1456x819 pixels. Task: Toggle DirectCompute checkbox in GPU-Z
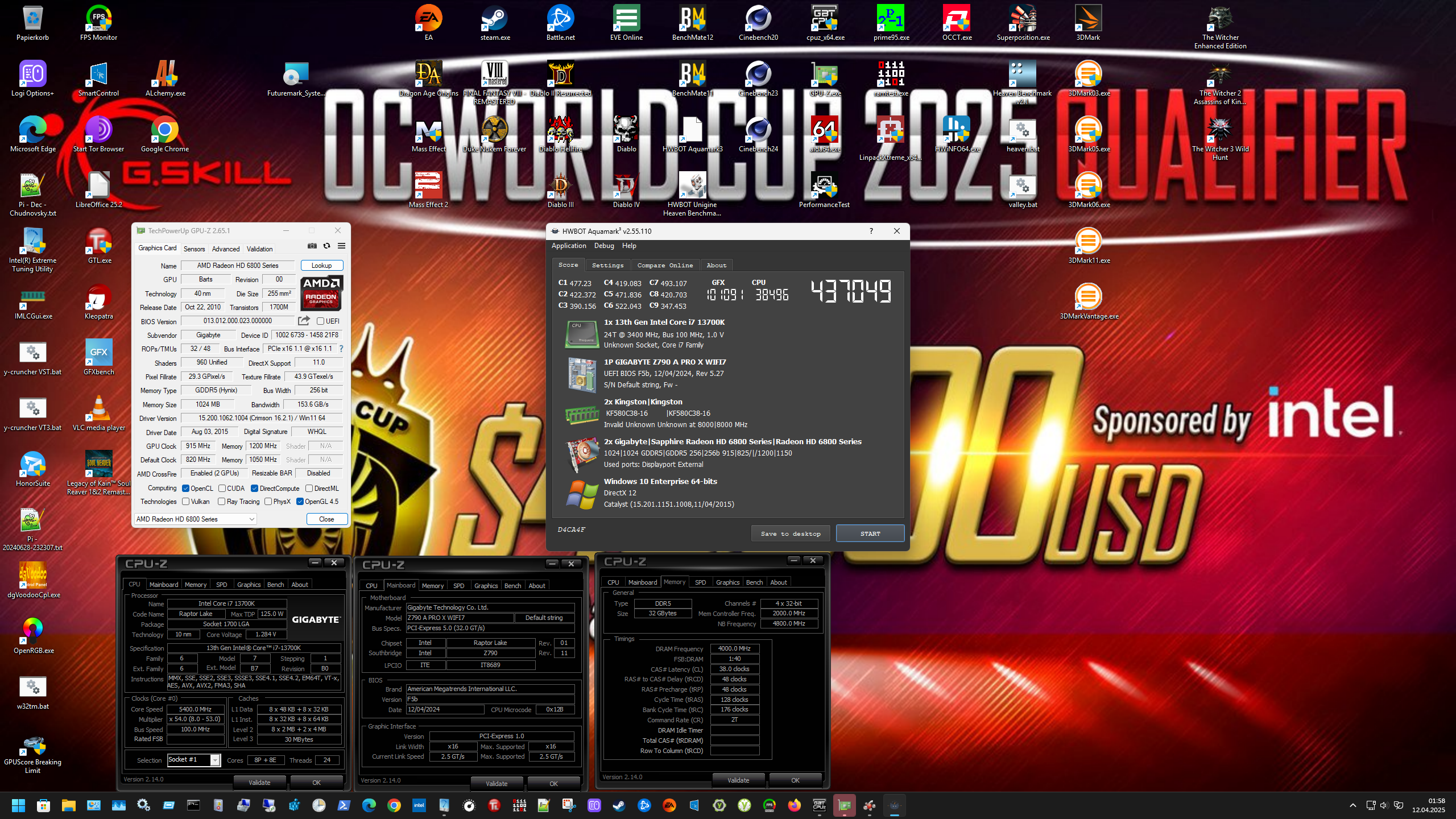[x=254, y=489]
